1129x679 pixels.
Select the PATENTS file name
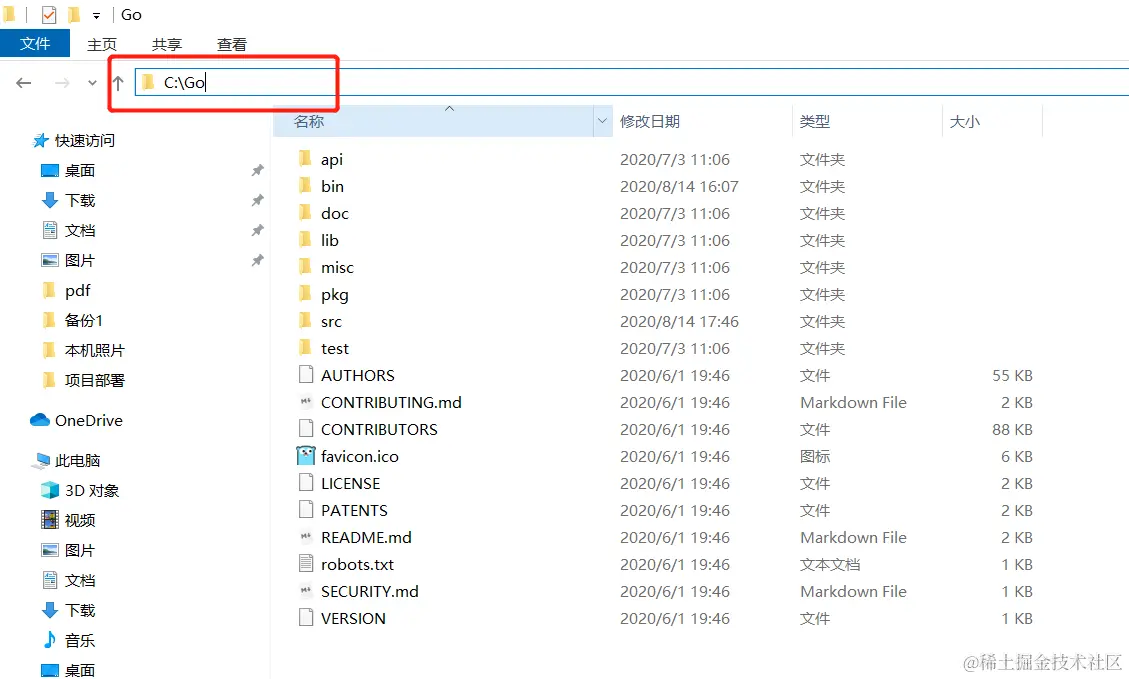[354, 511]
